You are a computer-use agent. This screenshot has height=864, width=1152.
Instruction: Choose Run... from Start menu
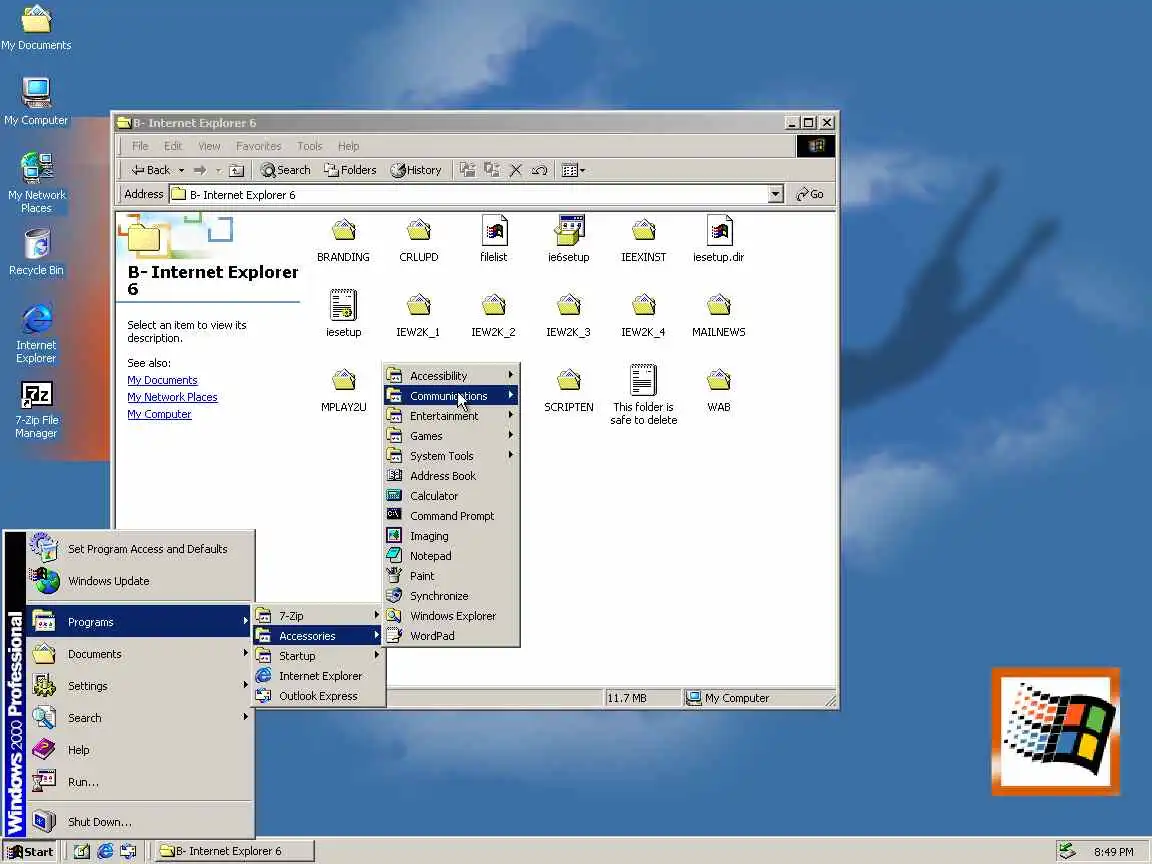(x=140, y=782)
